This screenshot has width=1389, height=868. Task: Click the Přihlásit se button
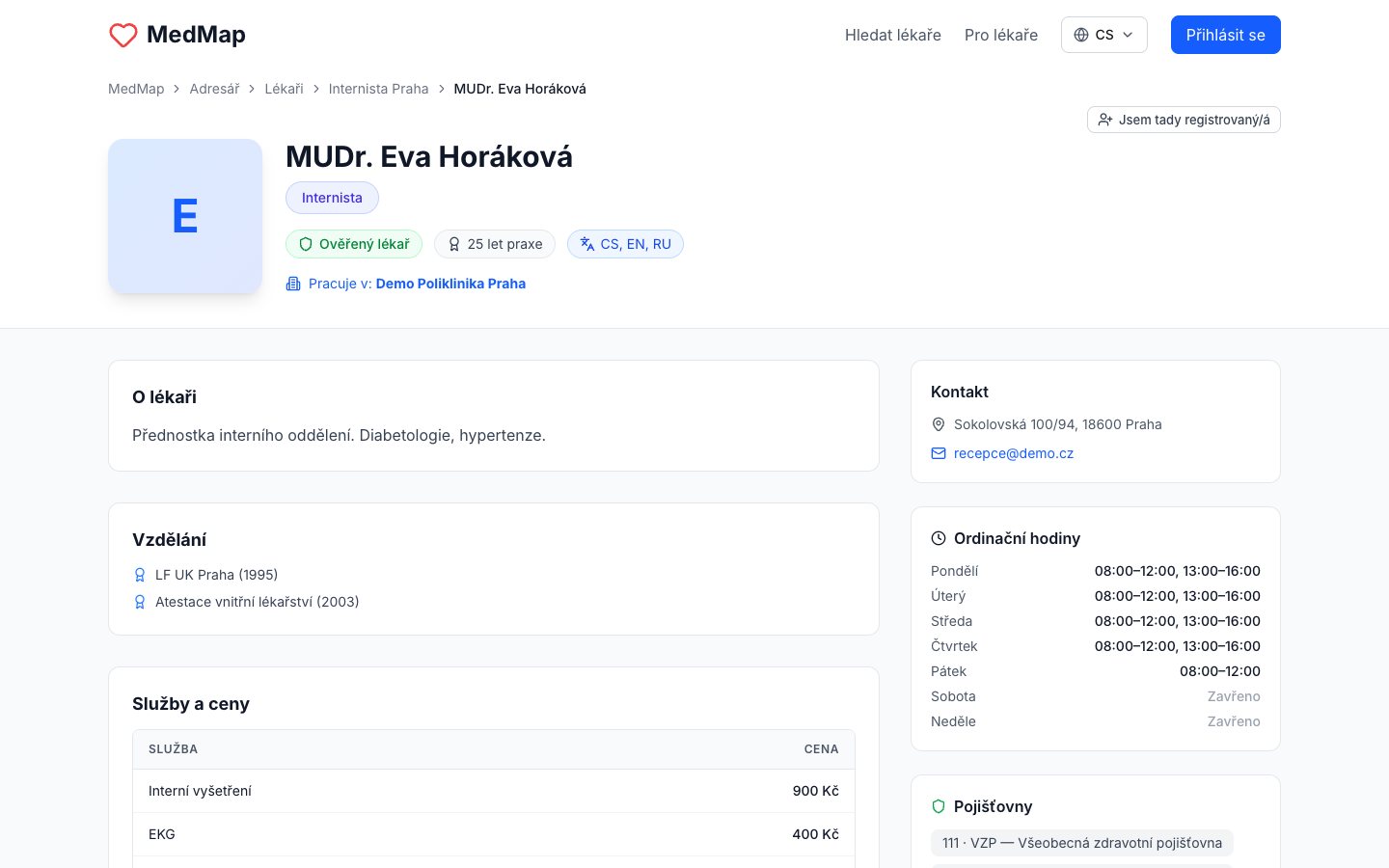[x=1226, y=35]
